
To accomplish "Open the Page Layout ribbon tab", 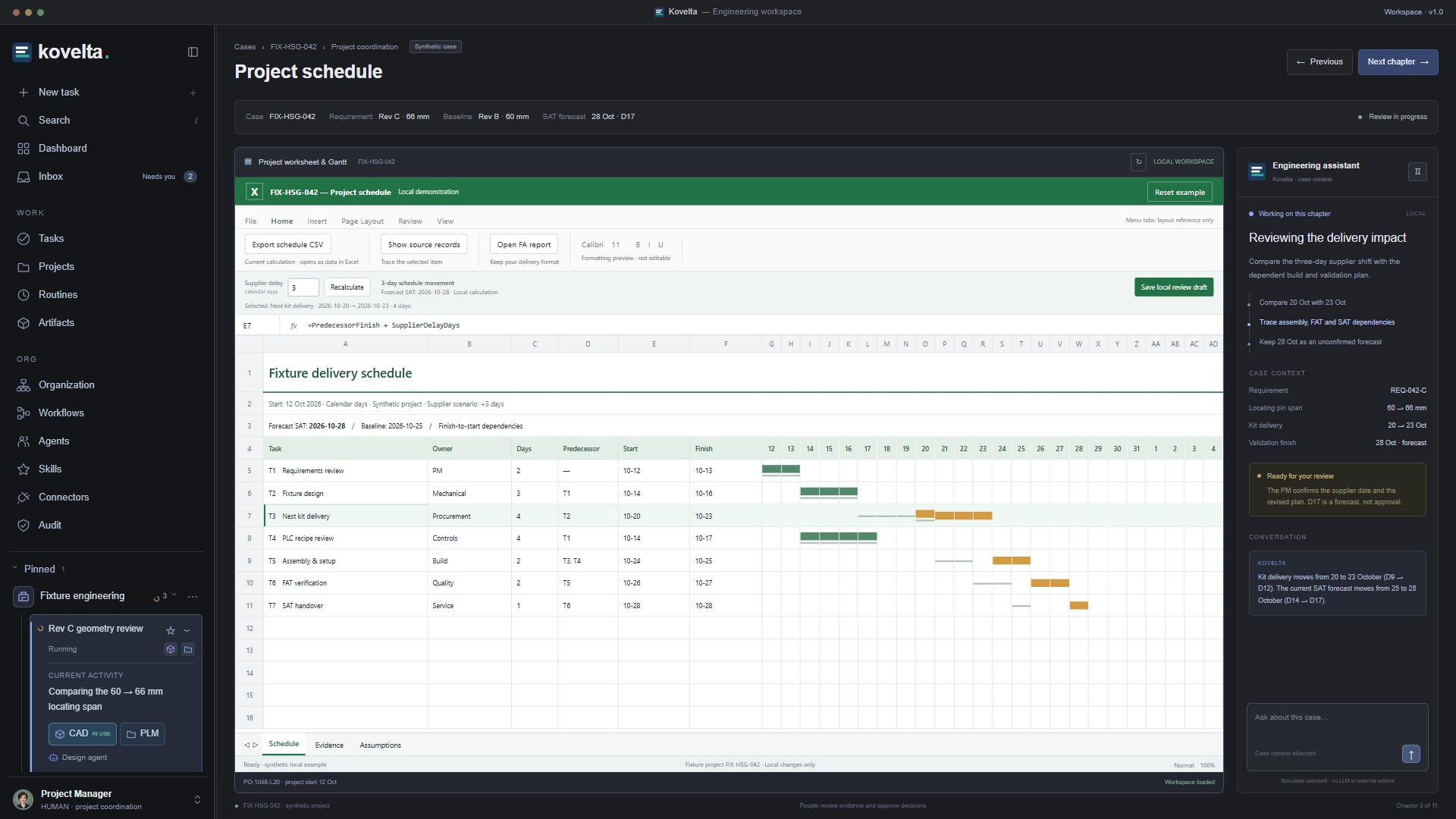I will pos(362,221).
